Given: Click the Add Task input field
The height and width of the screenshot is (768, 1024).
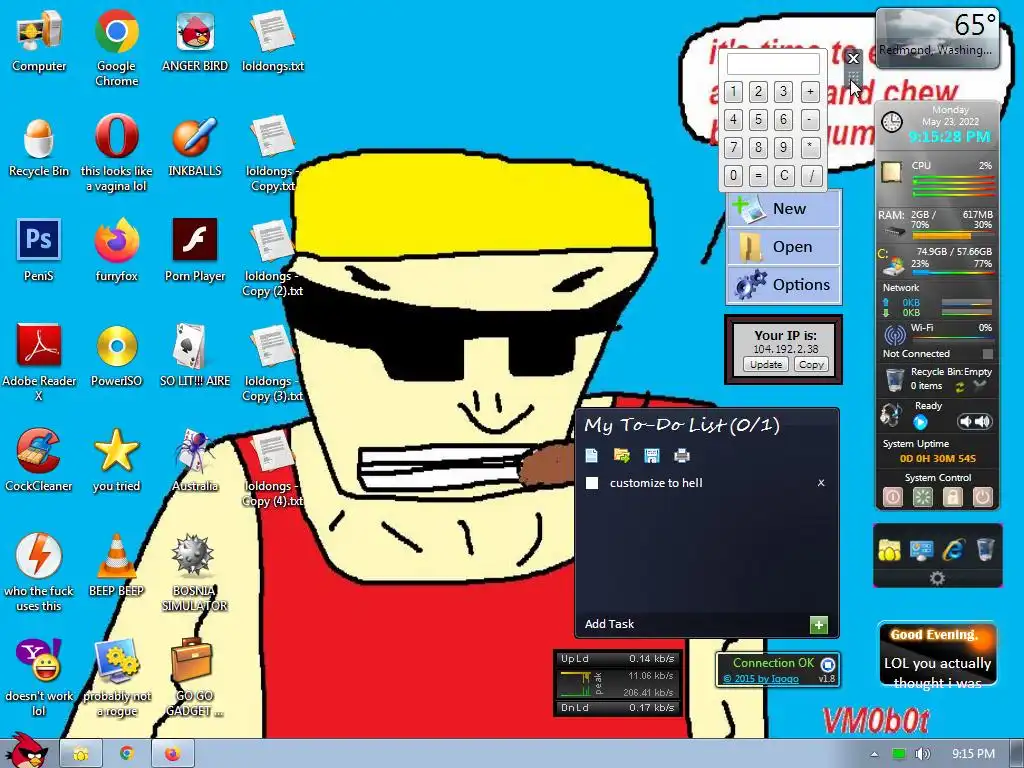Looking at the screenshot, I should (x=694, y=624).
